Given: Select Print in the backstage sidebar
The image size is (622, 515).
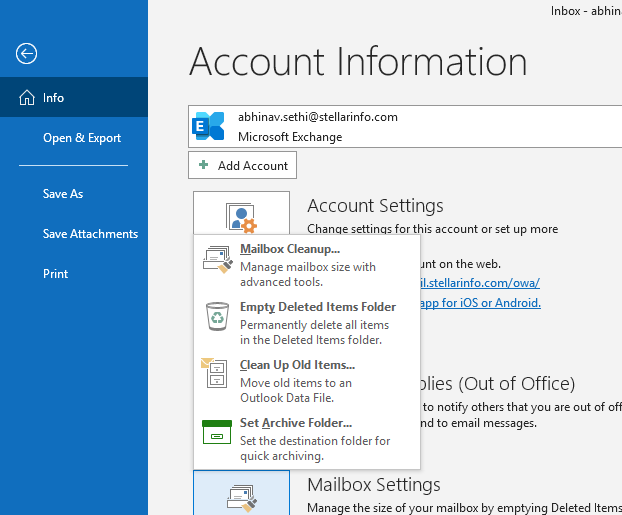Looking at the screenshot, I should coord(55,274).
